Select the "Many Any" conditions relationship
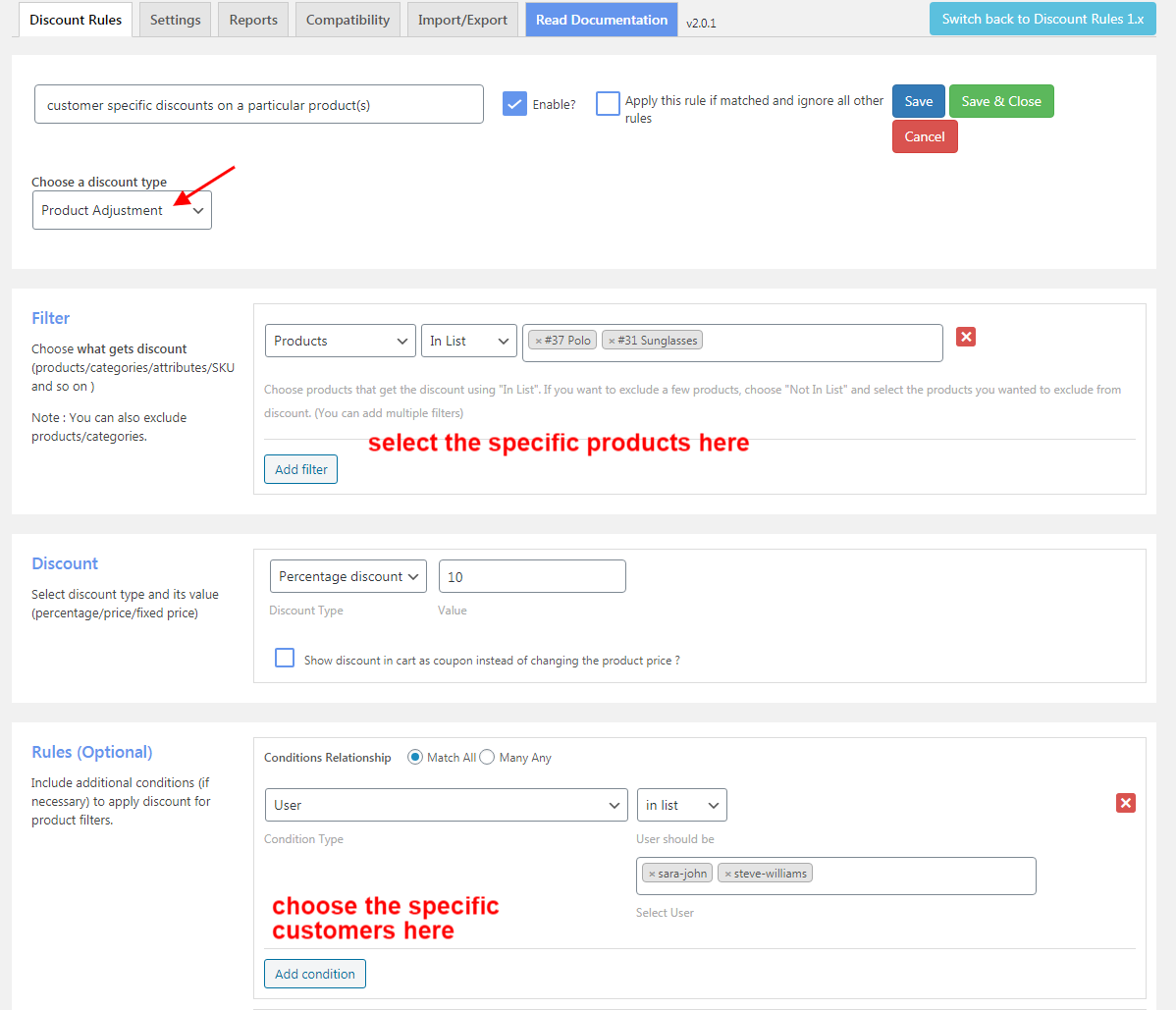 487,757
